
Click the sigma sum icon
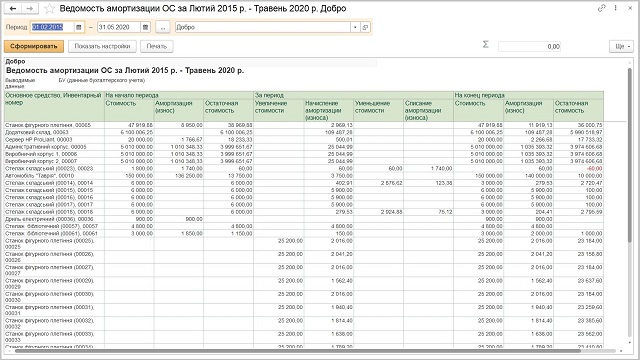485,44
